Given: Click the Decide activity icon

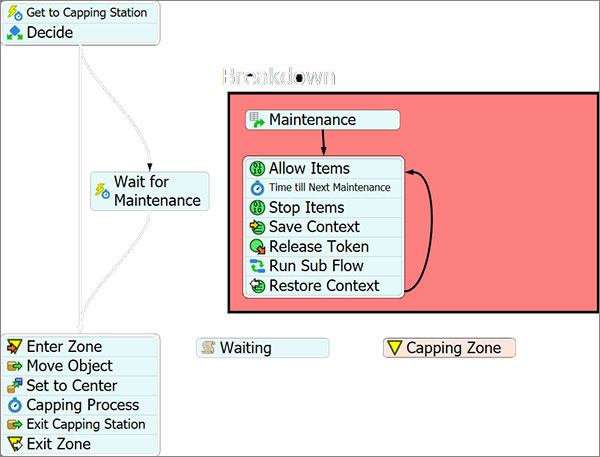Looking at the screenshot, I should pos(15,33).
